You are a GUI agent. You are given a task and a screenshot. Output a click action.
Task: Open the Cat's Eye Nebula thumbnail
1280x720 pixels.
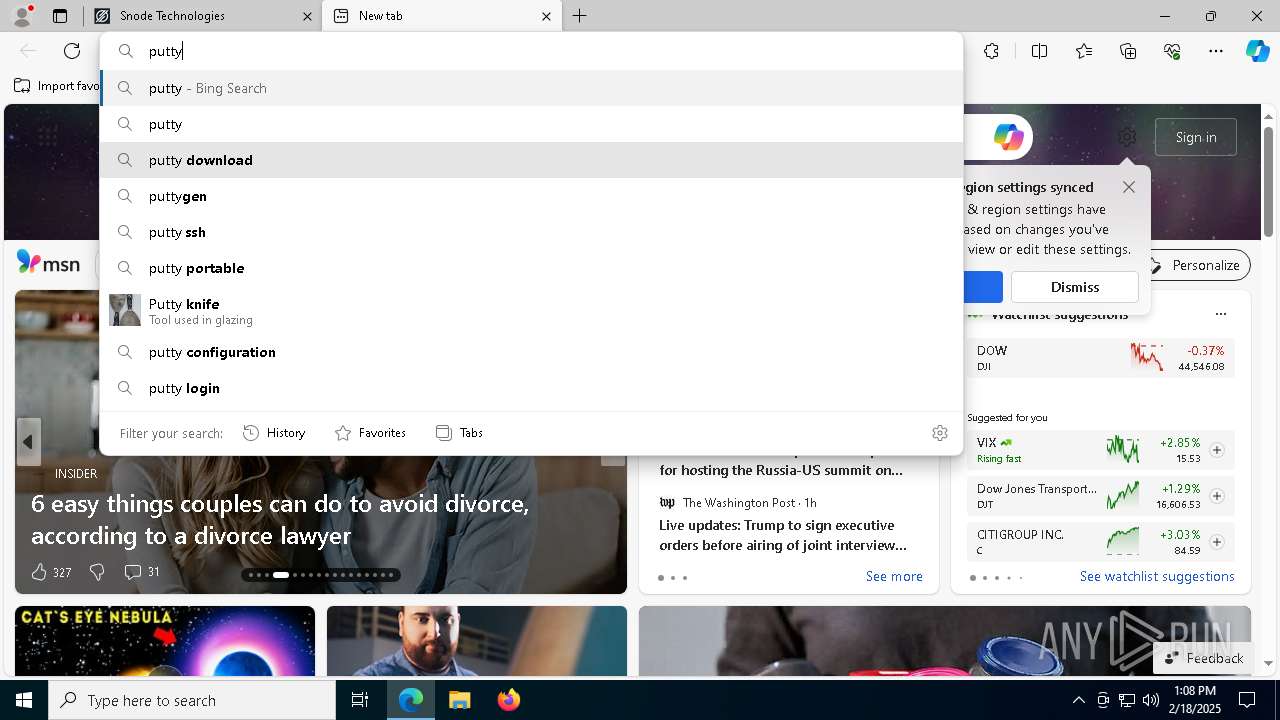click(x=165, y=640)
